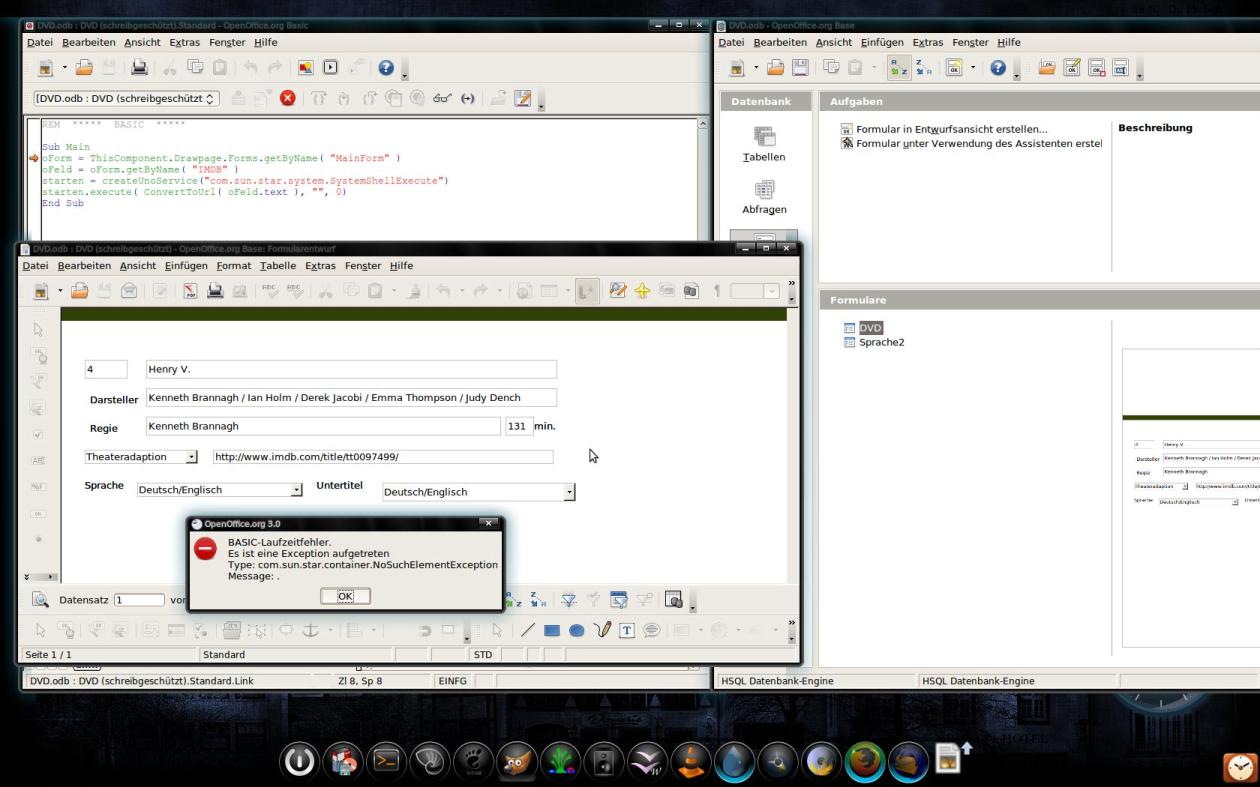Select the Line drawing tool
1260x787 pixels.
528,630
